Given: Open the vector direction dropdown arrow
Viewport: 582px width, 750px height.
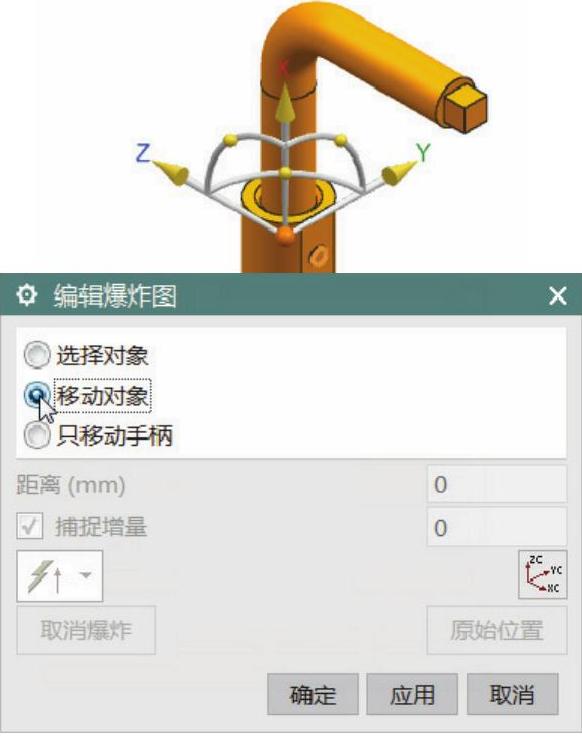Looking at the screenshot, I should (86, 574).
